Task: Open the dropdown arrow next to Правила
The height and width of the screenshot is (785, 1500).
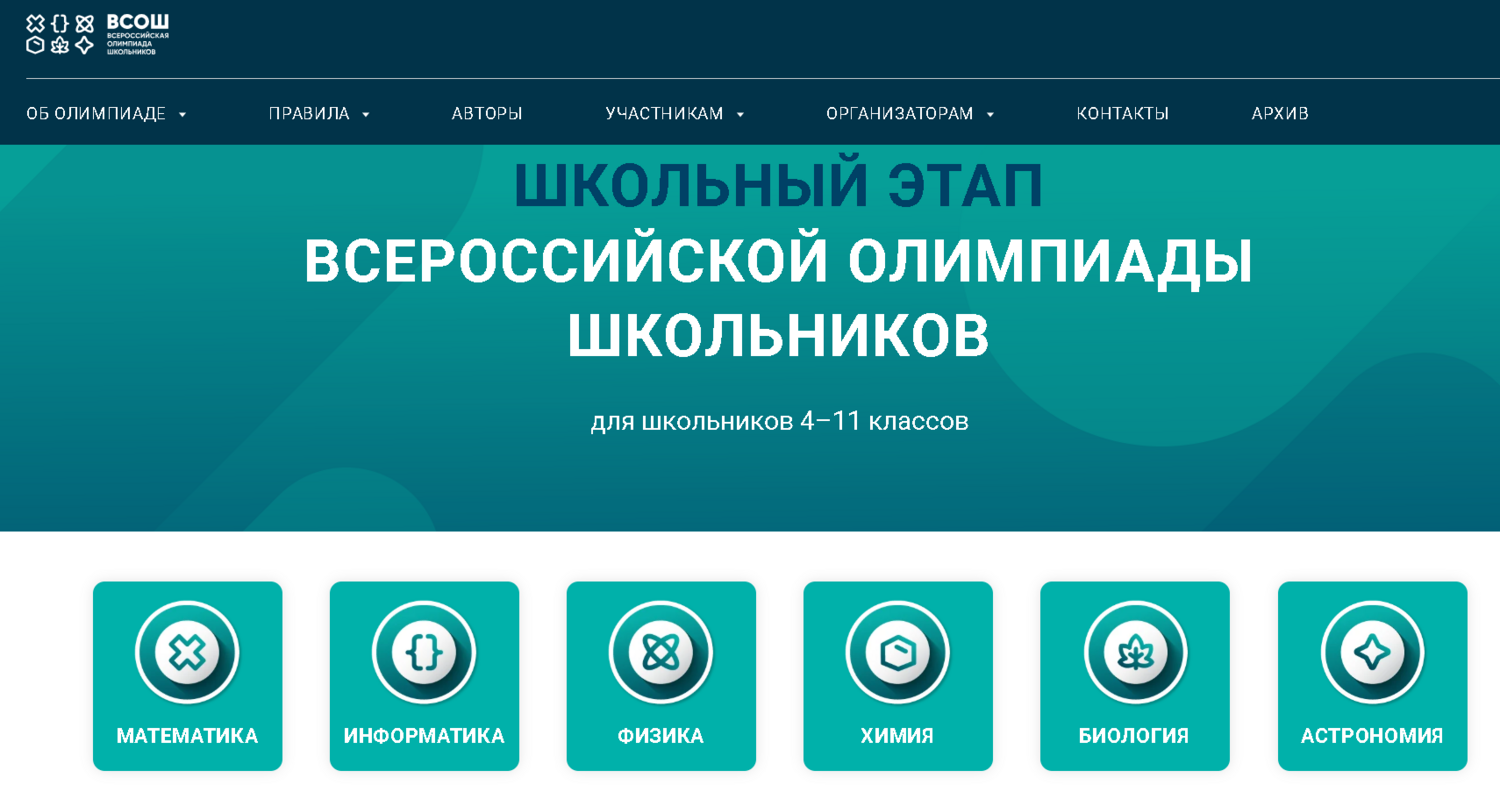Action: coord(366,115)
